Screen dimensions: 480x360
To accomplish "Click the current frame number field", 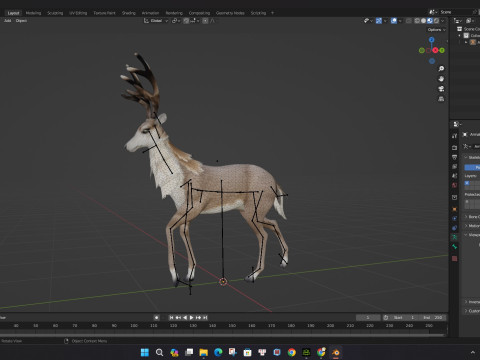I will click(368, 318).
